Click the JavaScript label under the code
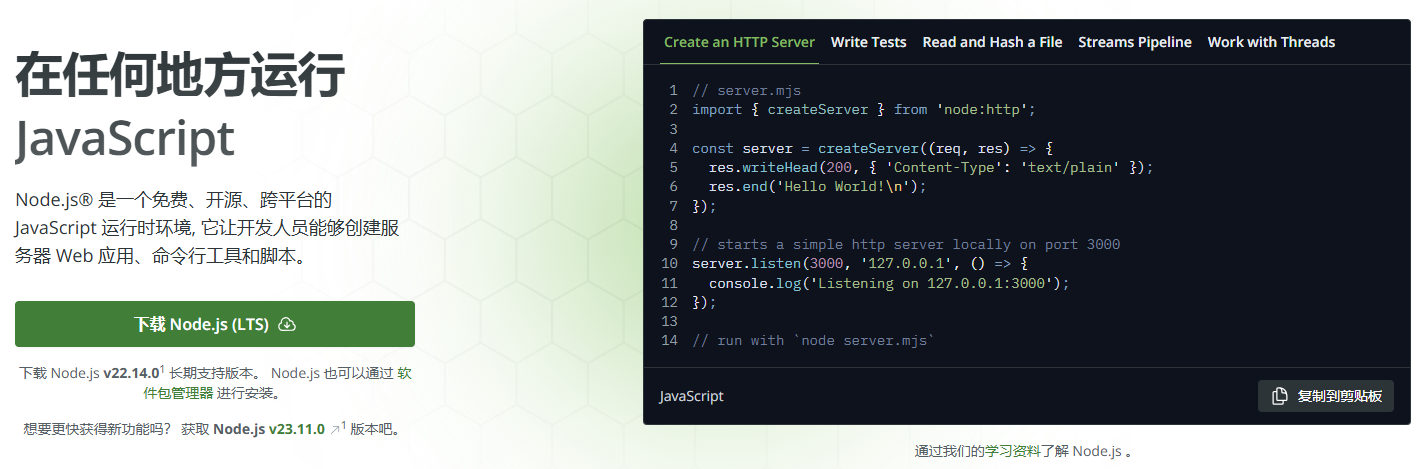This screenshot has width=1417, height=469. 691,396
